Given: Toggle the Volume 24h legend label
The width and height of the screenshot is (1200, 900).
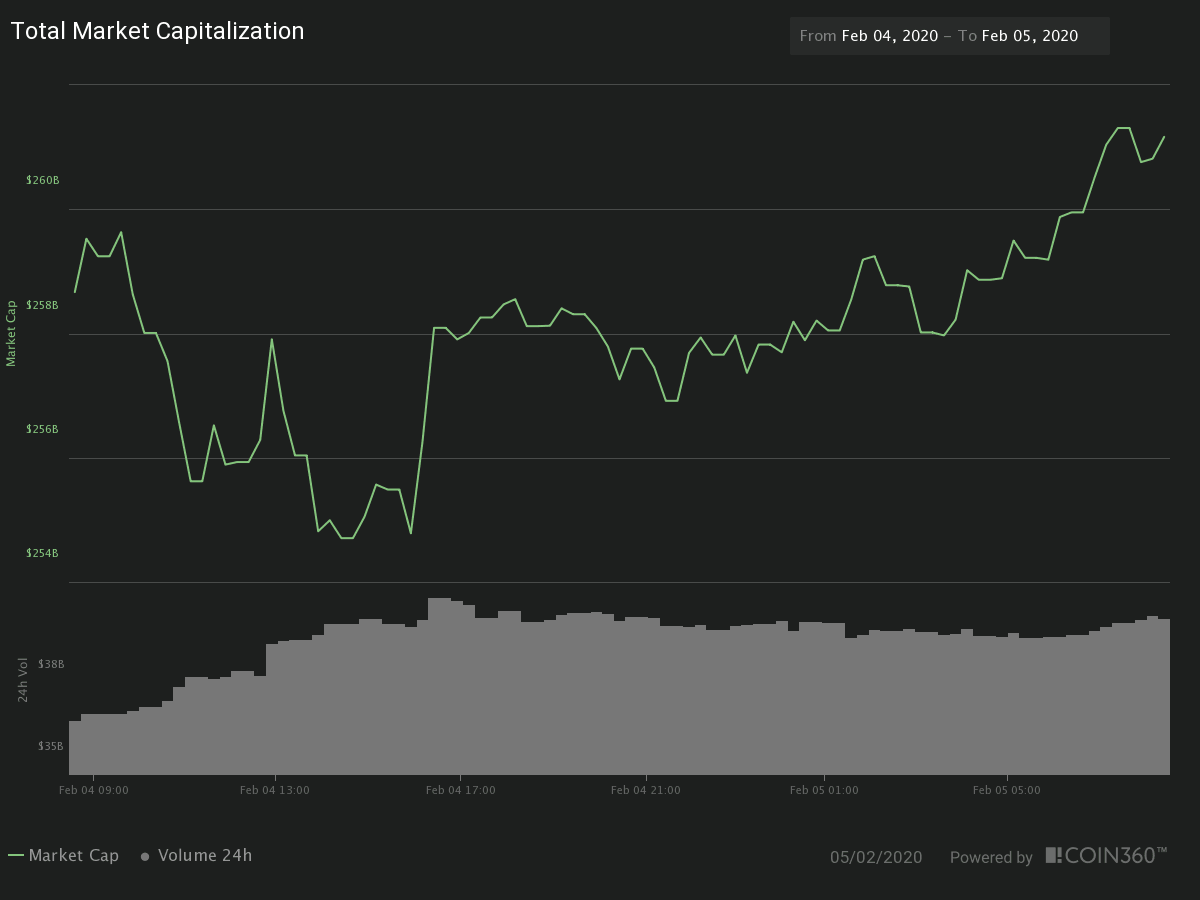Looking at the screenshot, I should click(x=205, y=856).
